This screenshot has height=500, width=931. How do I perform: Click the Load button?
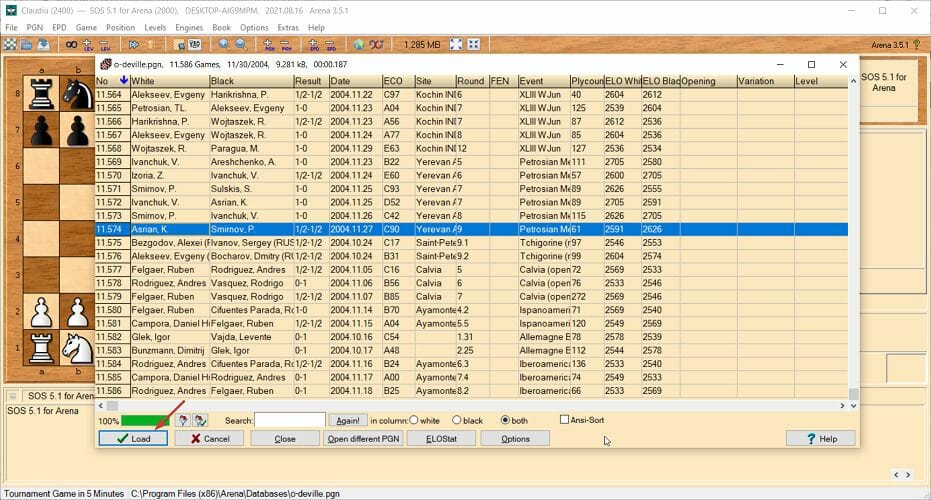tap(133, 439)
